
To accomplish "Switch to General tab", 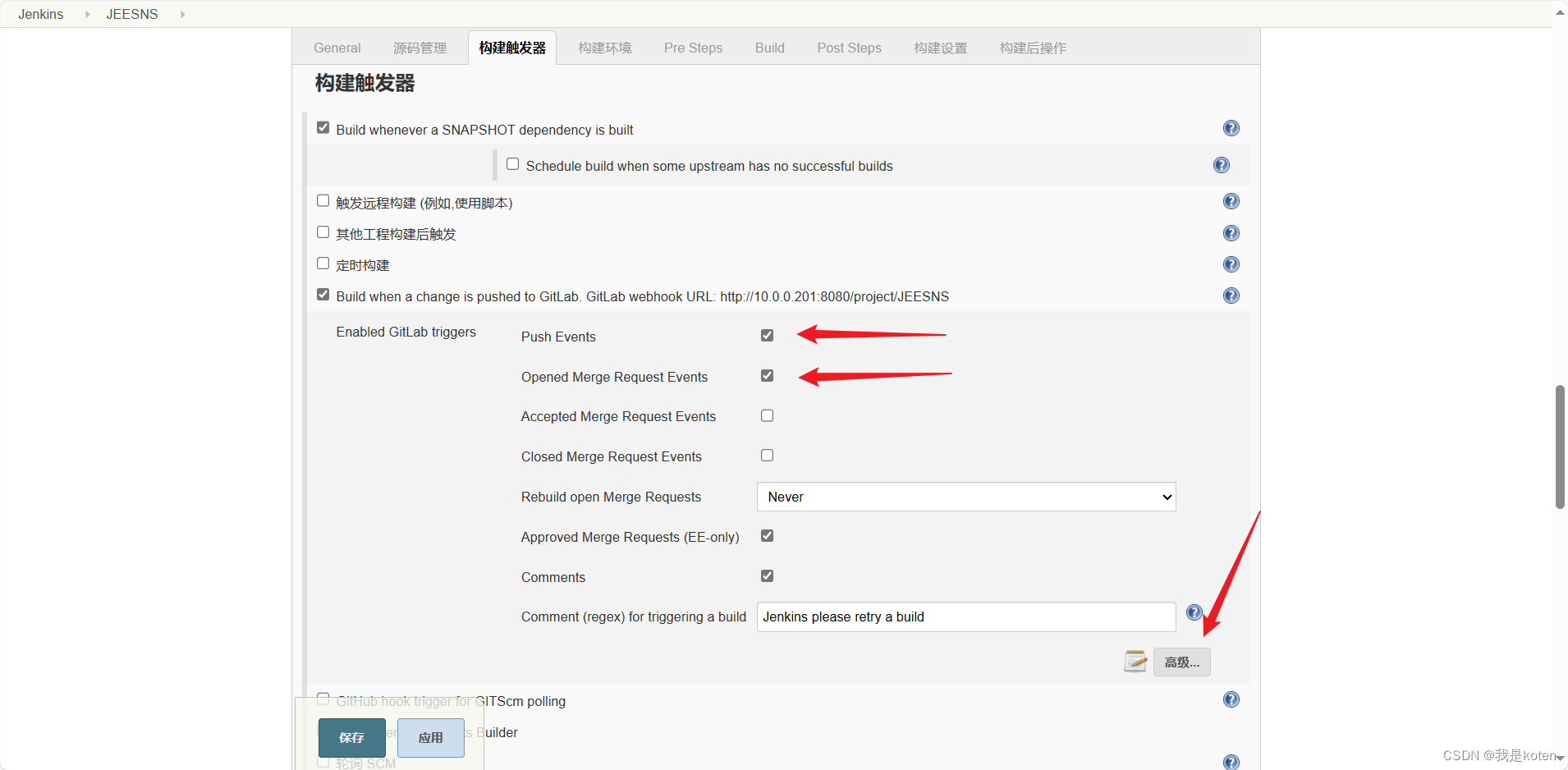I will (337, 48).
